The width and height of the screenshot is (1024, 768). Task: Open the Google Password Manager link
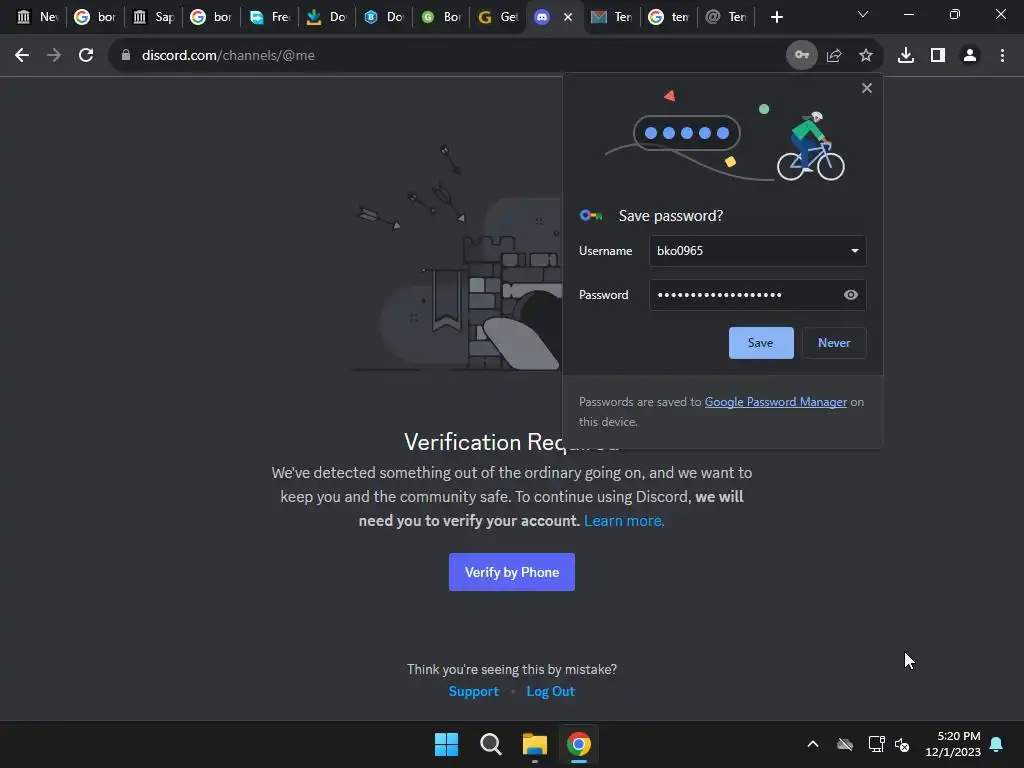775,402
